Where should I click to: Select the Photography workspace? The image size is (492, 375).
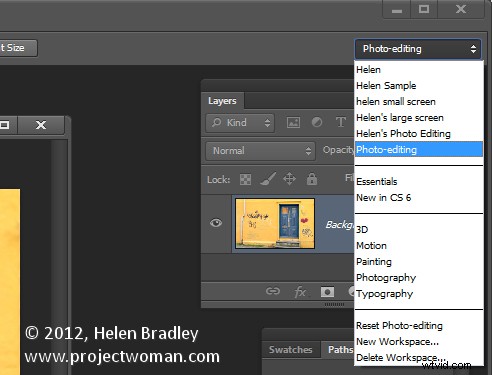pos(419,277)
